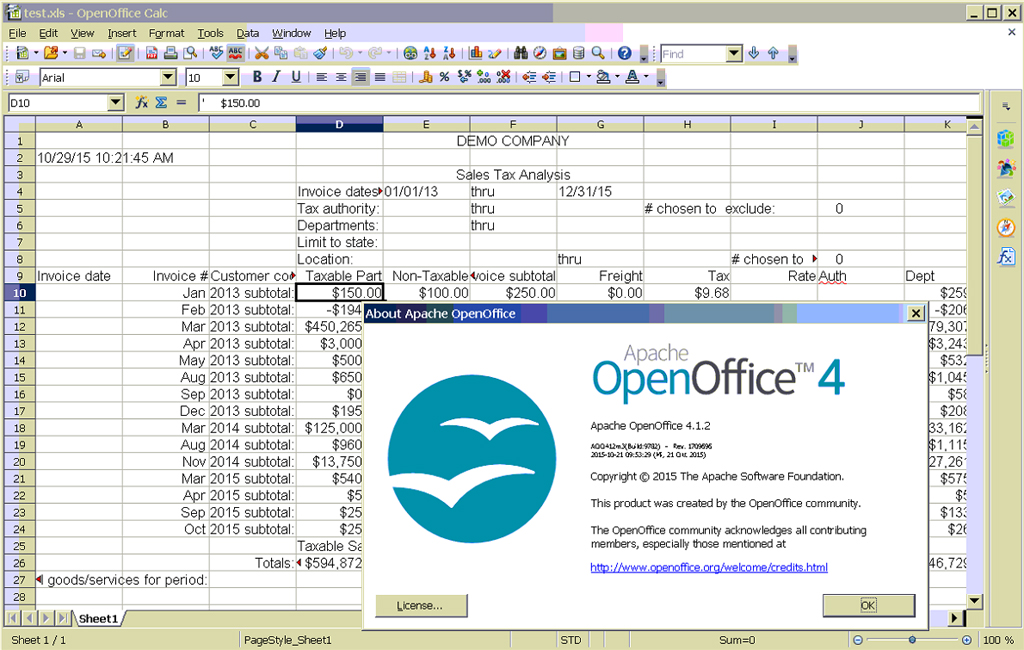Viewport: 1024px width, 650px height.
Task: Click the Data Sources icon
Action: [578, 54]
